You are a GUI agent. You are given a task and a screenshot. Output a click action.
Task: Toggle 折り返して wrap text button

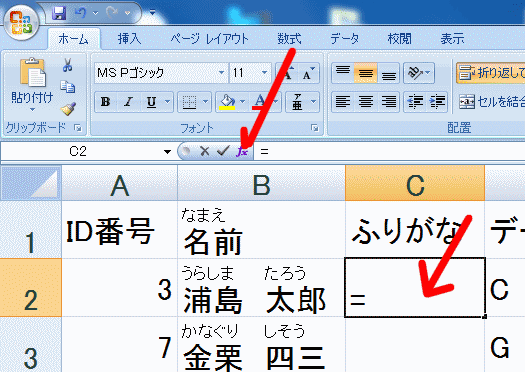click(x=491, y=73)
